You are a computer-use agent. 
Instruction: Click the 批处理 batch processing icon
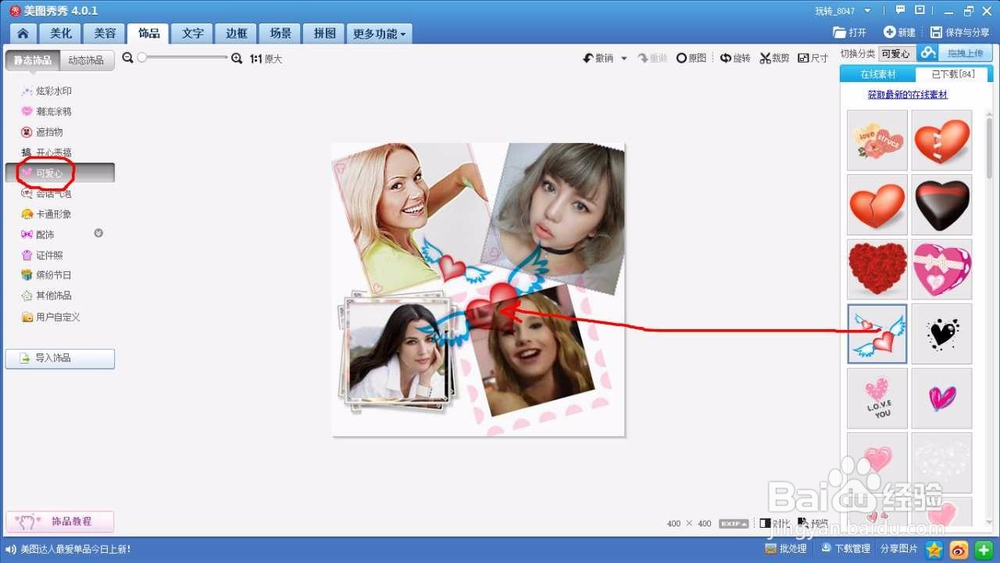[x=786, y=549]
